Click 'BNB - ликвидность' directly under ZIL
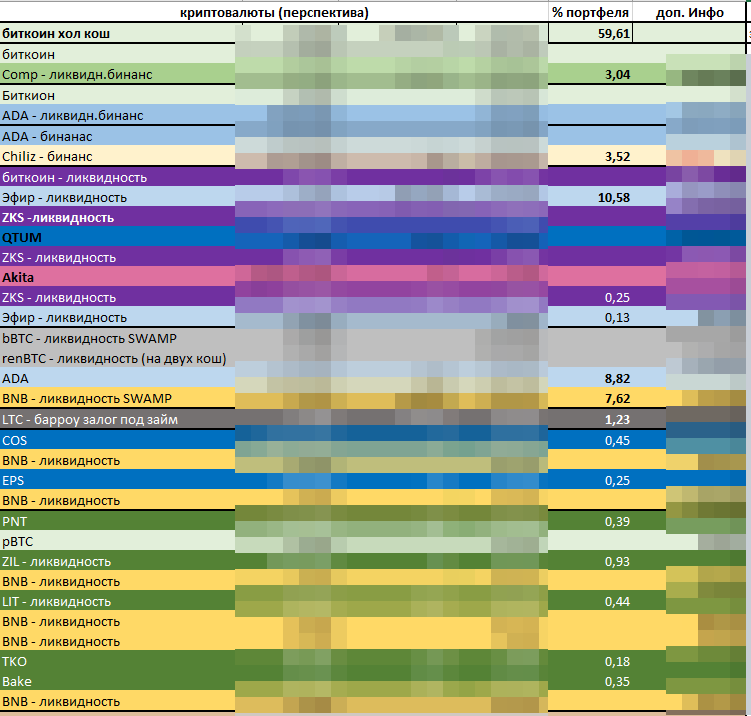751x716 pixels. (x=61, y=581)
